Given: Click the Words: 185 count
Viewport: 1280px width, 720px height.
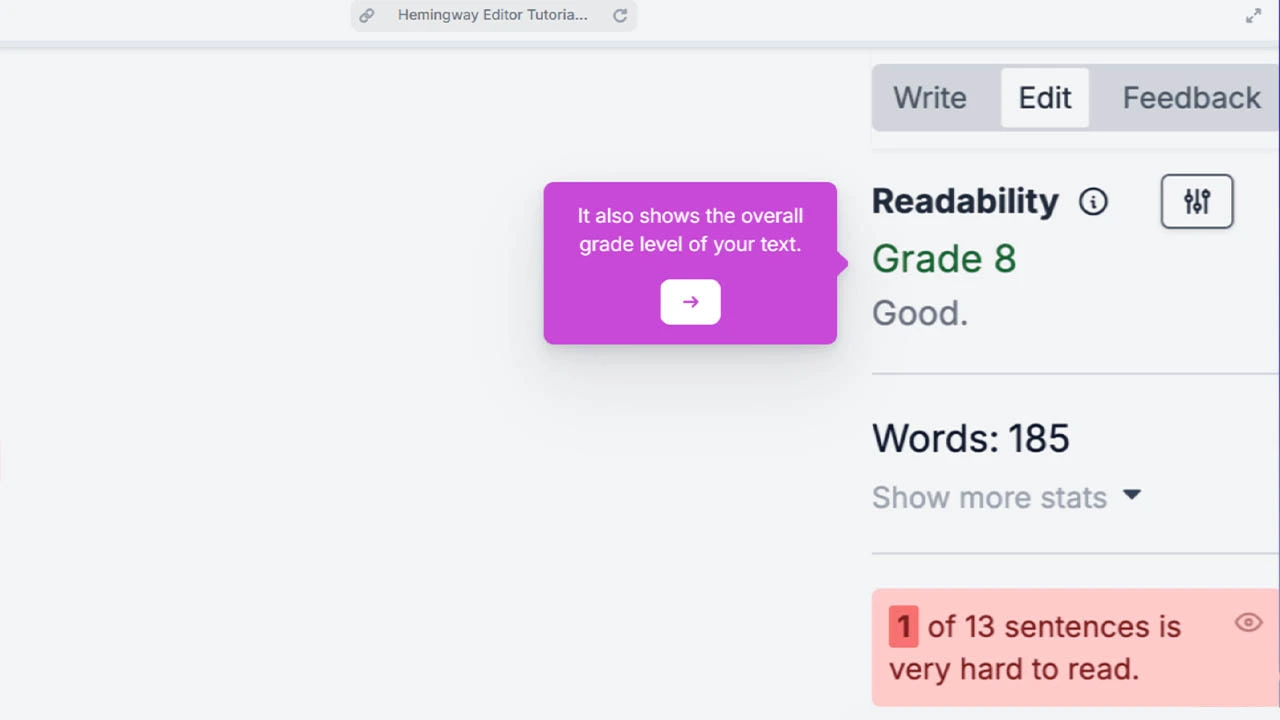Looking at the screenshot, I should click(970, 439).
